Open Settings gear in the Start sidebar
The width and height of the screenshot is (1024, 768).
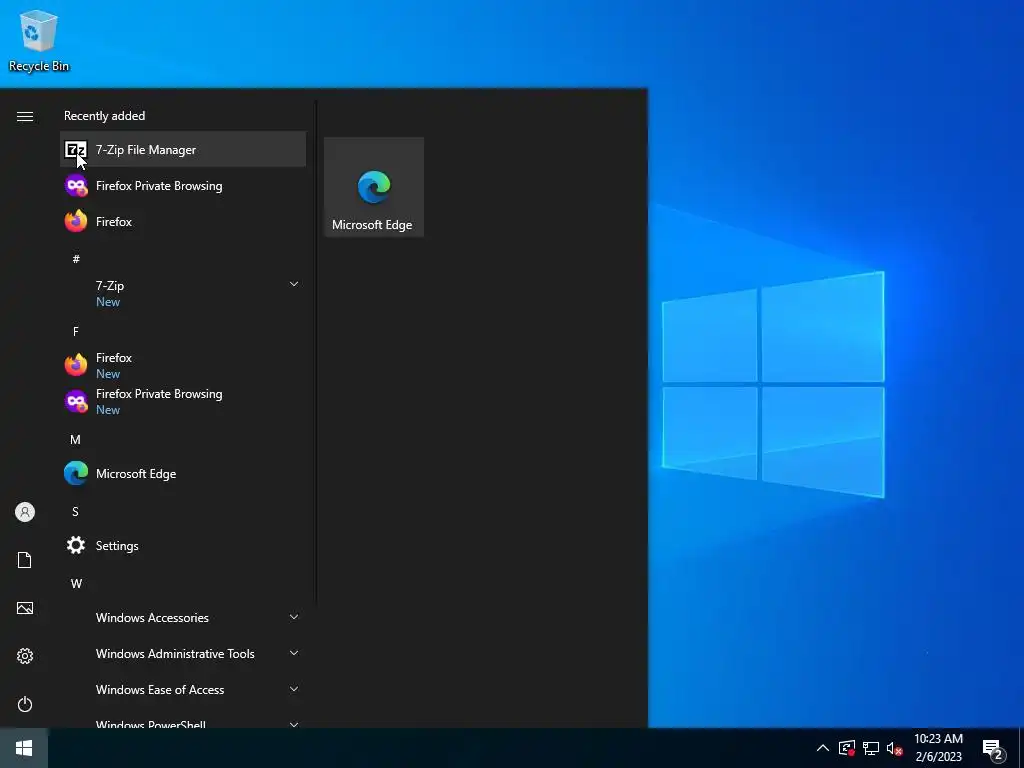(25, 656)
